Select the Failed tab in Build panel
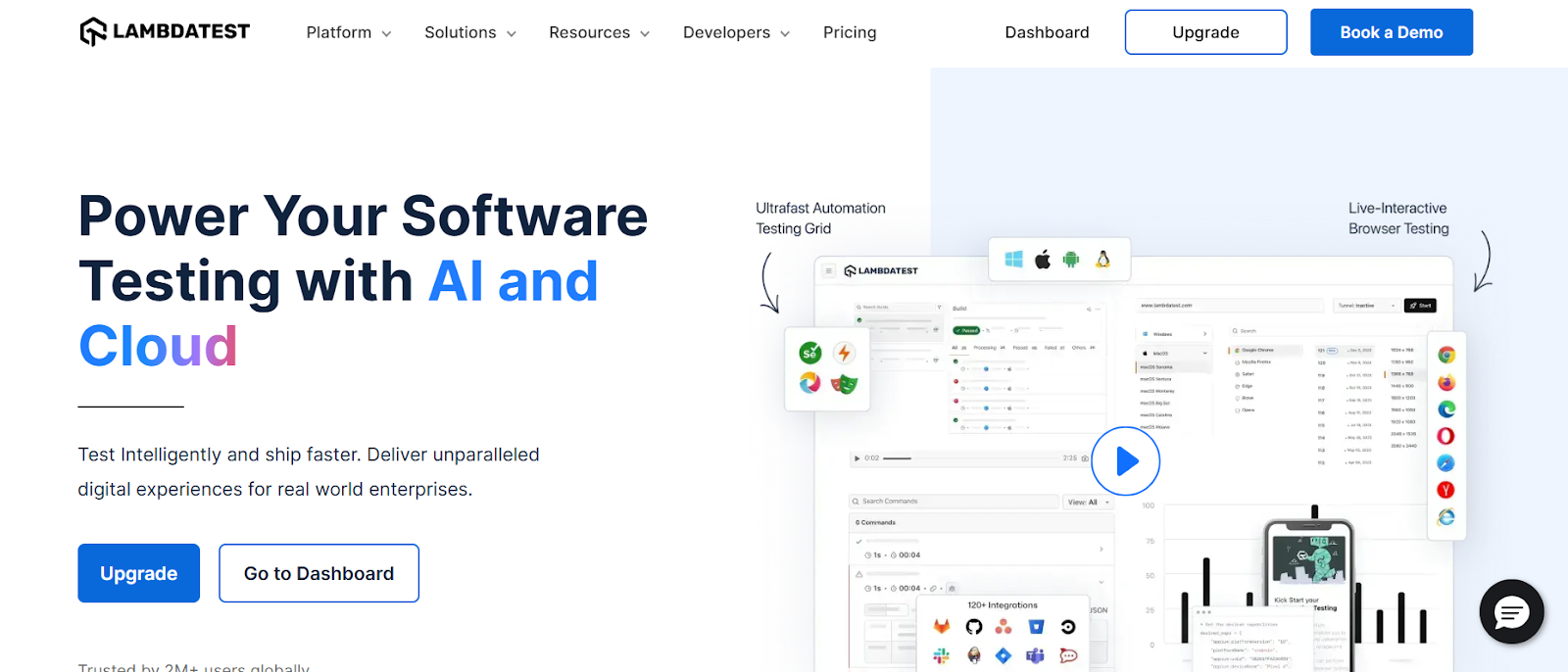 (x=1053, y=348)
